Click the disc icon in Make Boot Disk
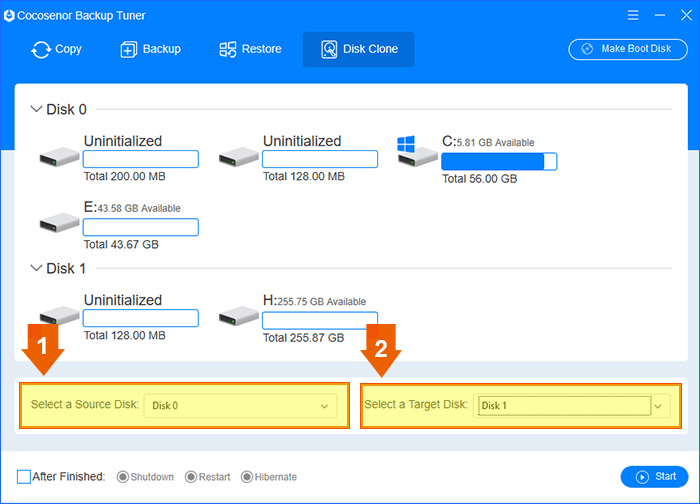 (x=587, y=49)
